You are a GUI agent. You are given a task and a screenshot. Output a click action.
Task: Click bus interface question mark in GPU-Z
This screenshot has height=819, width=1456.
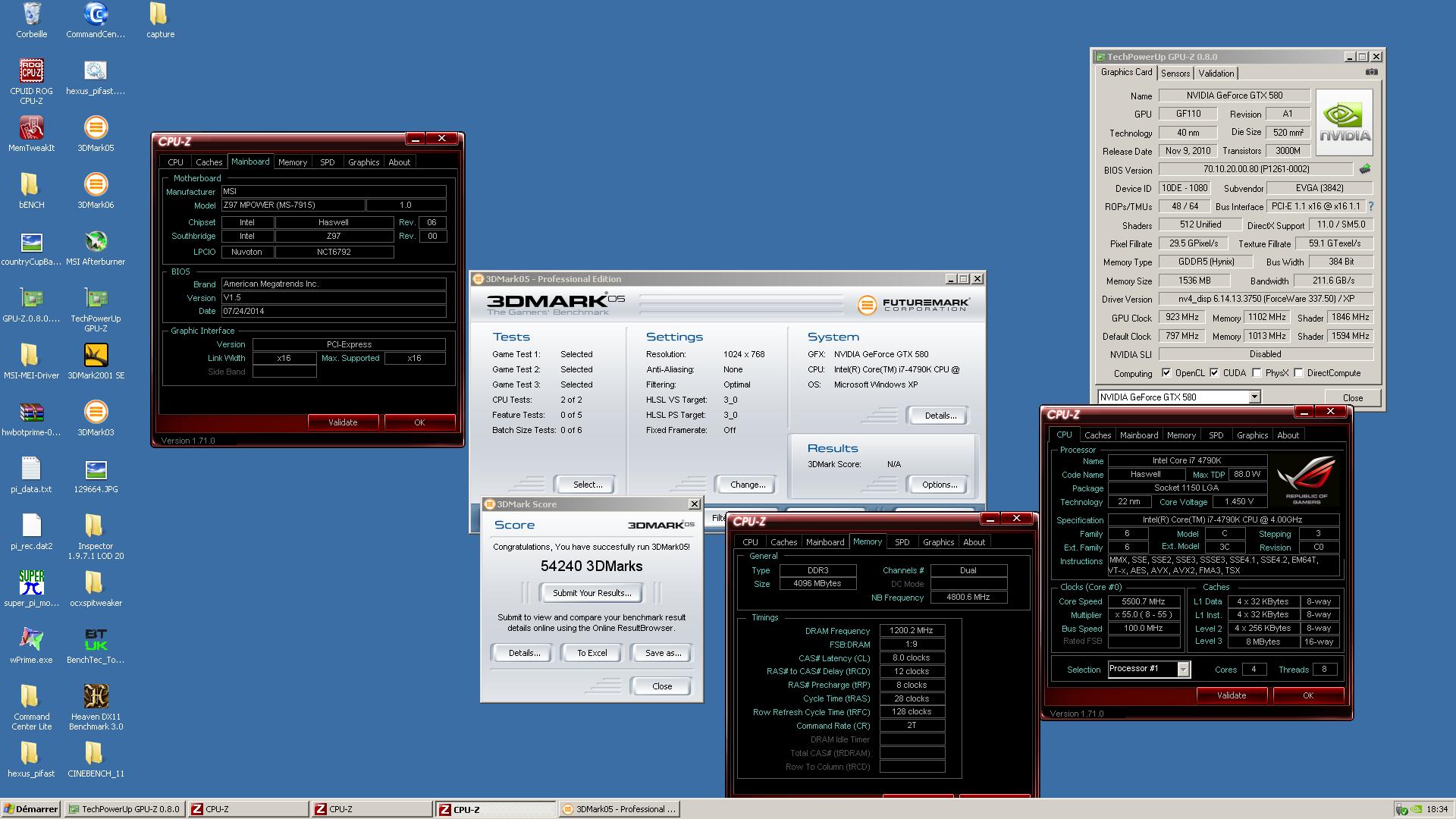point(1370,206)
